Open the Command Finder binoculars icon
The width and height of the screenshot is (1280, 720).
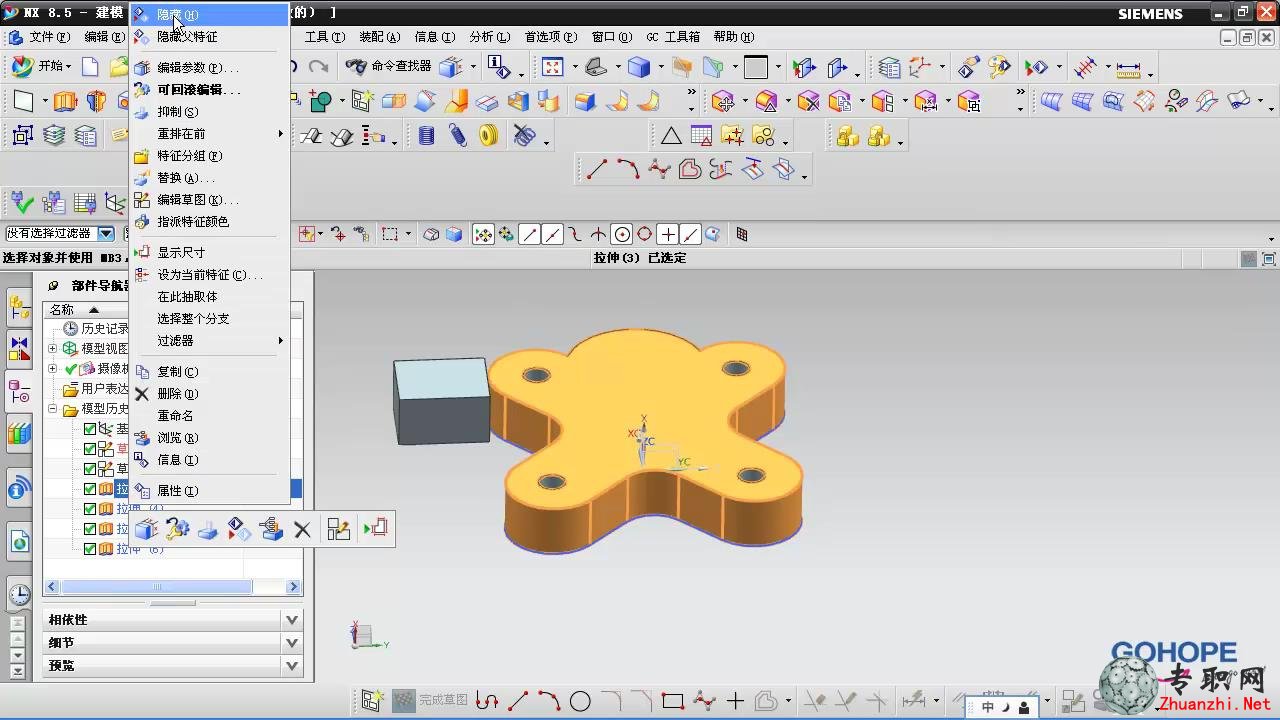coord(356,66)
